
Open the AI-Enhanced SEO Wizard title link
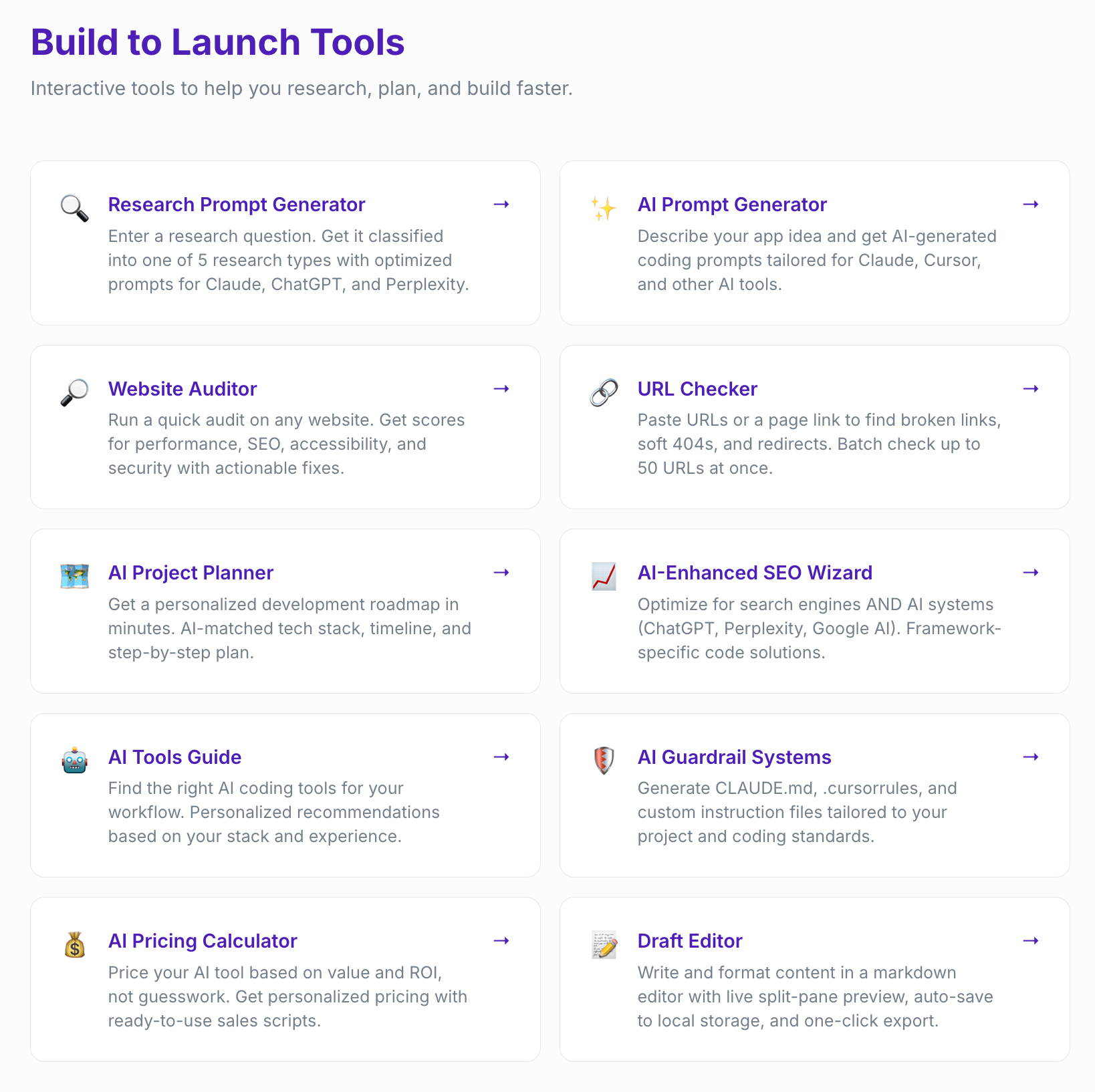[755, 573]
